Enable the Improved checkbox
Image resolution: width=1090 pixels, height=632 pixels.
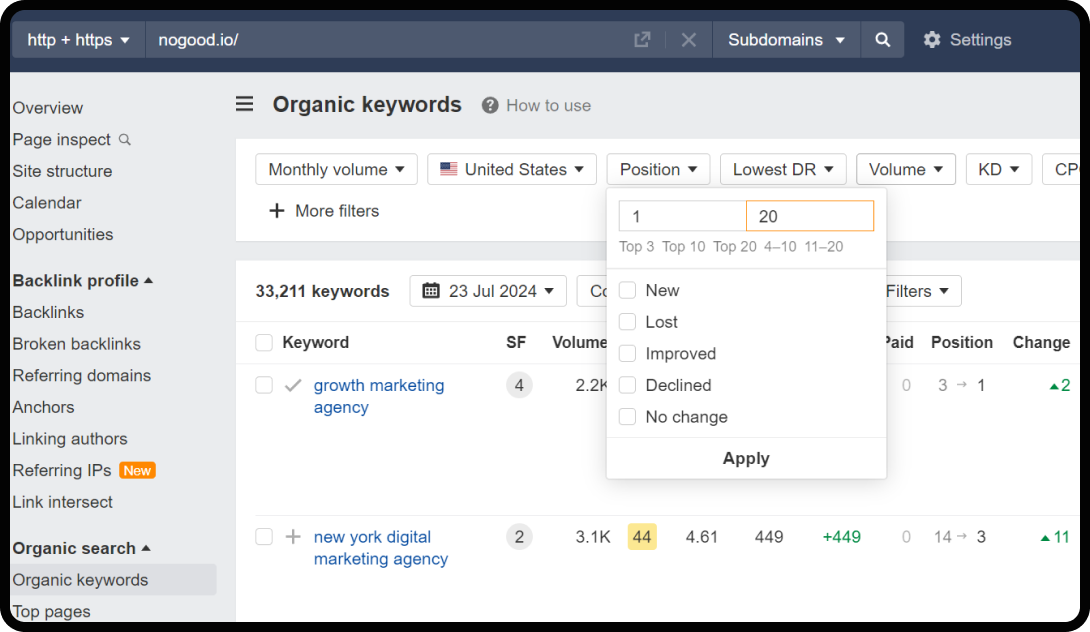click(x=627, y=354)
